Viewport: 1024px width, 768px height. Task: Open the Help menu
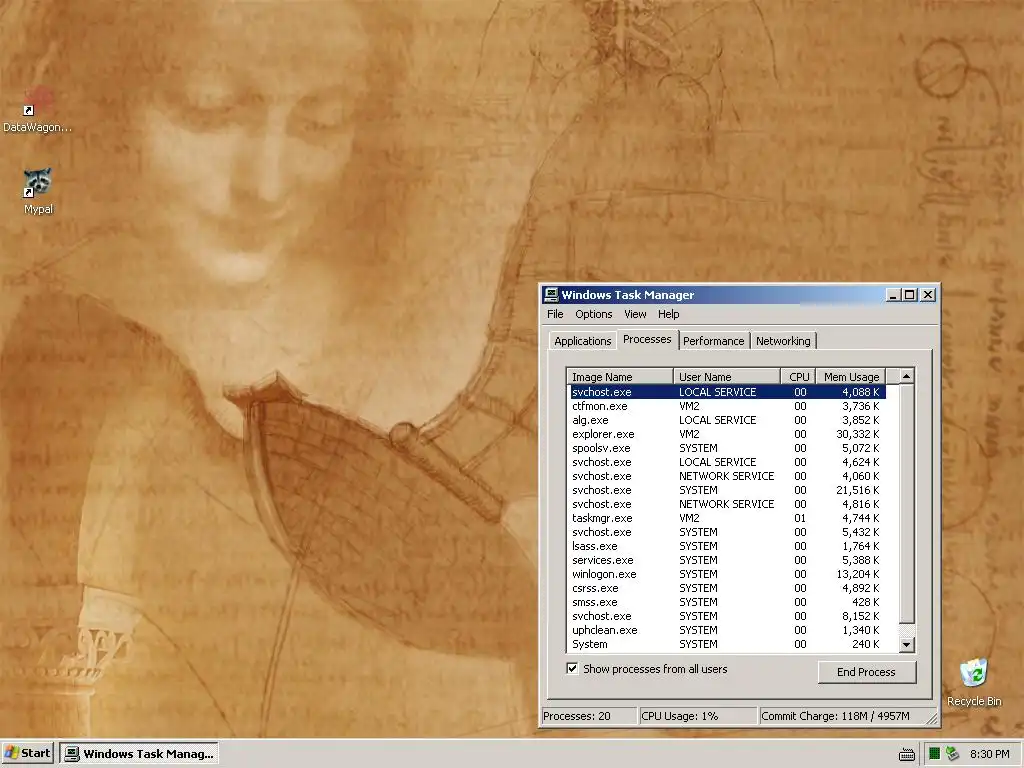click(668, 314)
